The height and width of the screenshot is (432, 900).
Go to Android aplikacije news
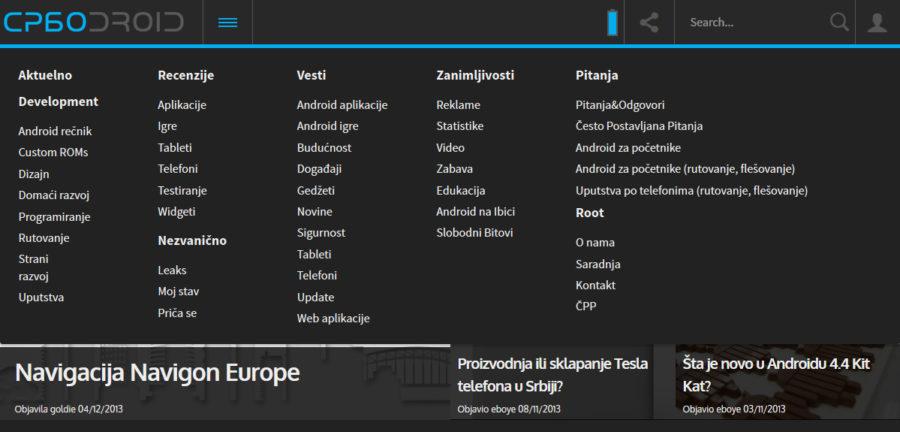[342, 105]
